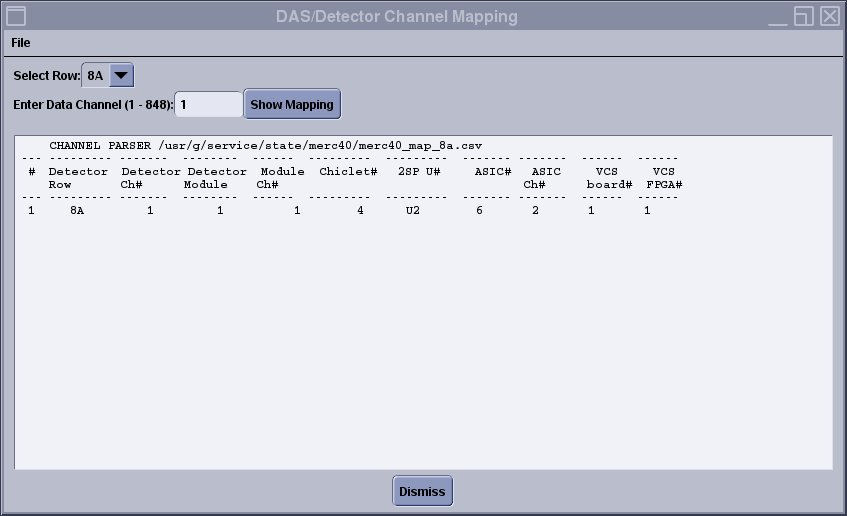Minimize the Channel Mapping window

pos(779,16)
